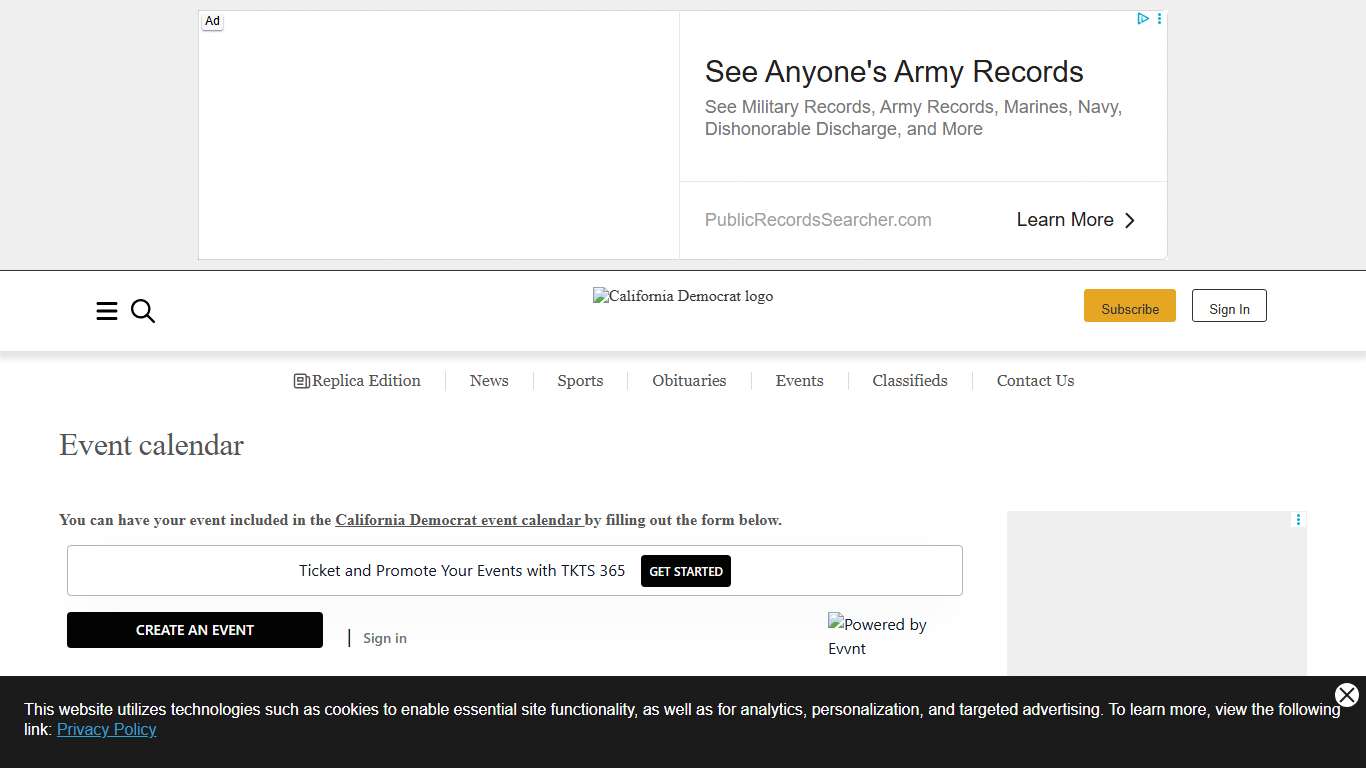This screenshot has width=1366, height=768.
Task: Go to the News section
Action: (x=489, y=381)
